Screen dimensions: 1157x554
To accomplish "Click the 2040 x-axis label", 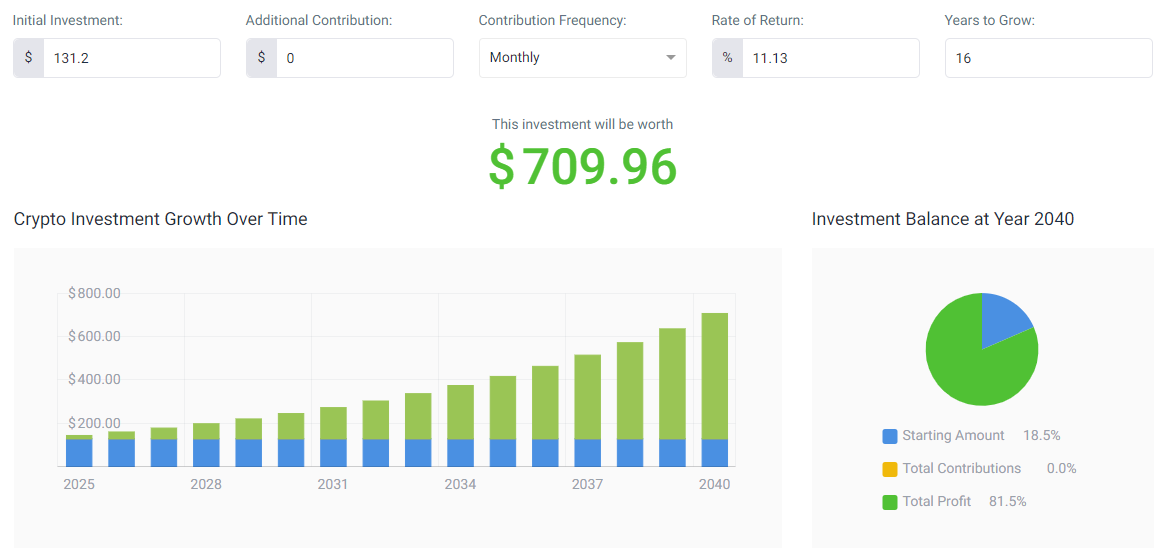I will coord(714,485).
